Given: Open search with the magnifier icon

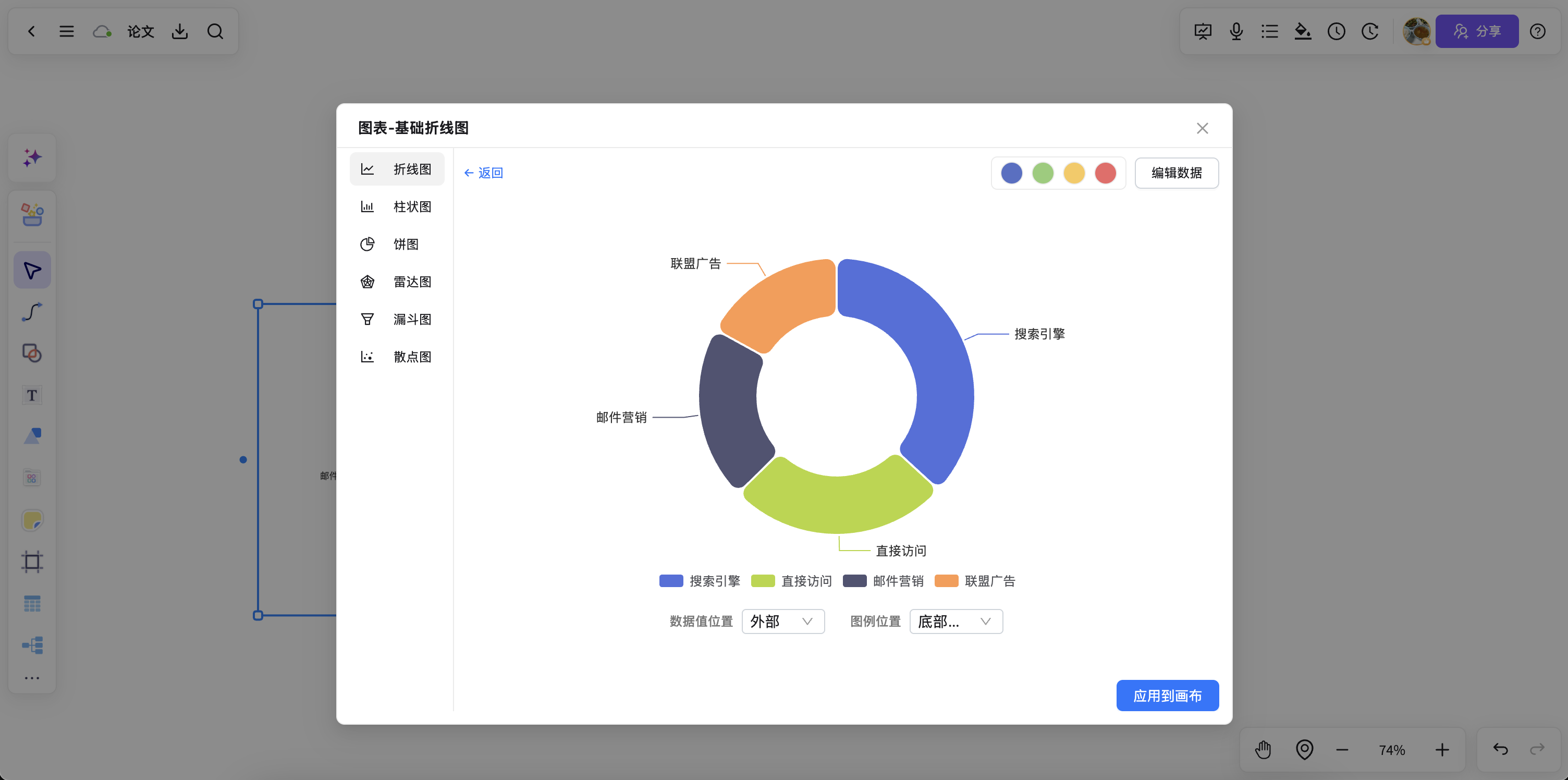Looking at the screenshot, I should coord(215,31).
